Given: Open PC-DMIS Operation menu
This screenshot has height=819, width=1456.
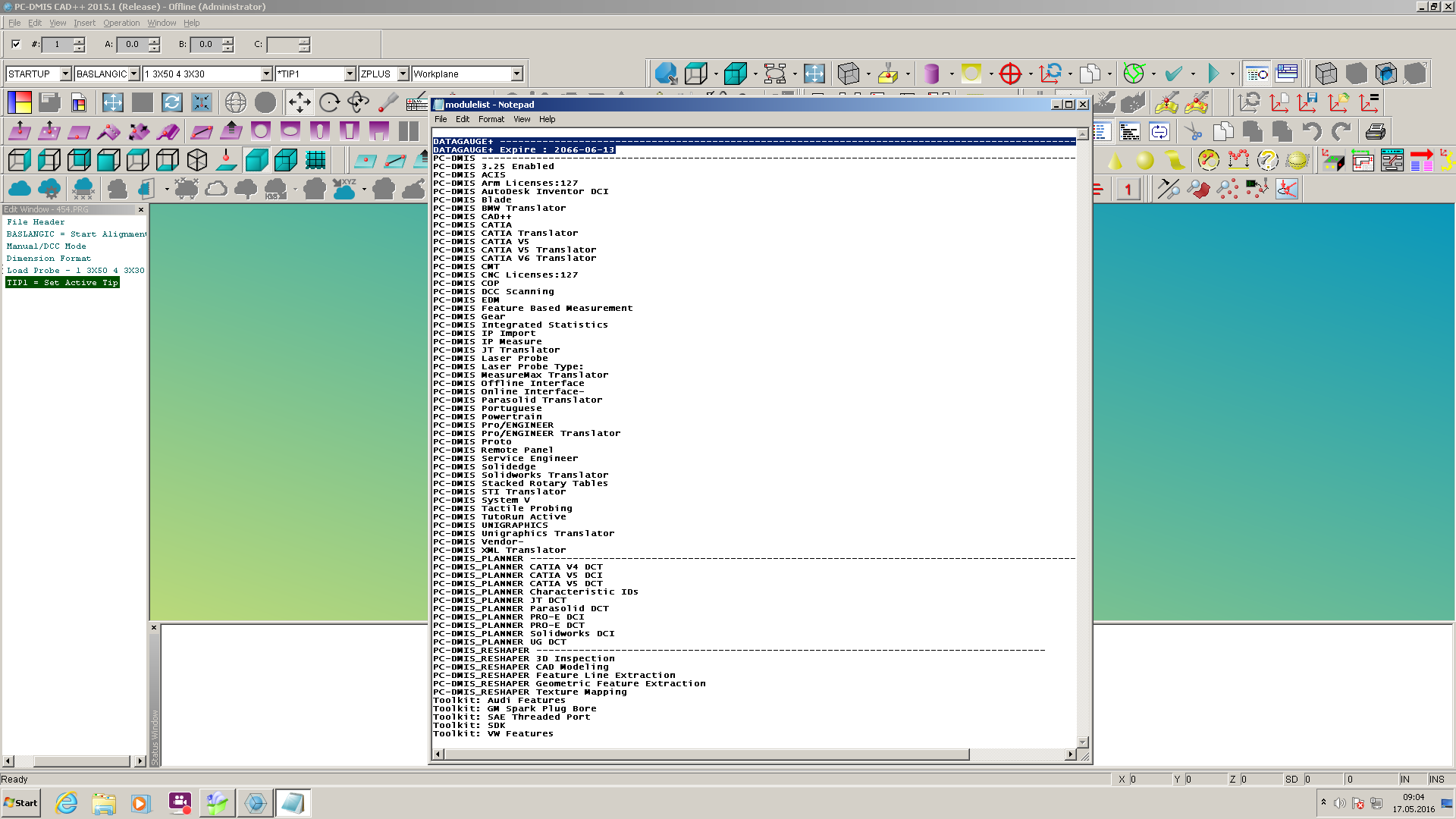Looking at the screenshot, I should [x=121, y=23].
